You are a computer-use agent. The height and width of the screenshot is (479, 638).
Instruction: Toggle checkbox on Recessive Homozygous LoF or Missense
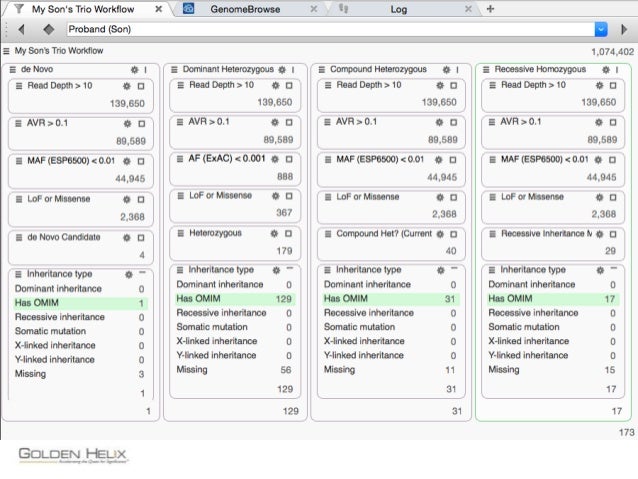pyautogui.click(x=613, y=197)
